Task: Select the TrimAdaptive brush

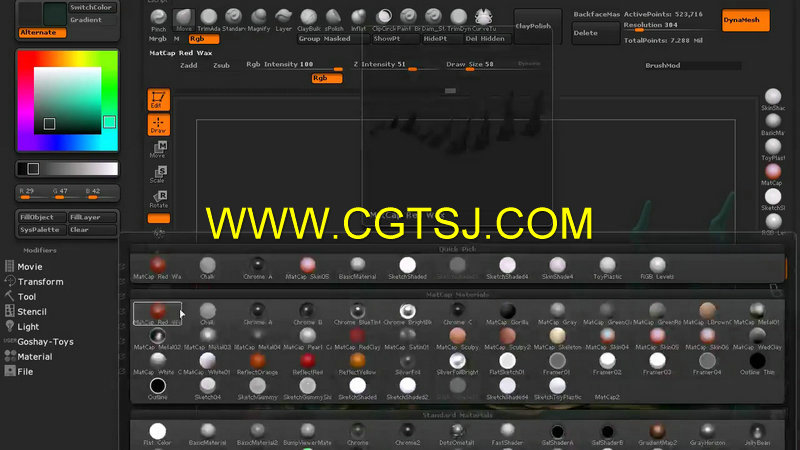Action: (209, 18)
